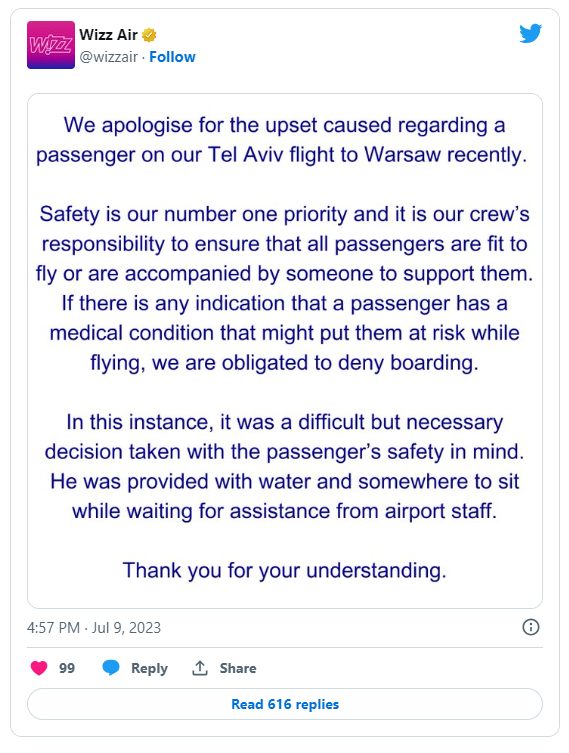The image size is (569, 753).
Task: Open the apology statement image card
Action: 285,351
